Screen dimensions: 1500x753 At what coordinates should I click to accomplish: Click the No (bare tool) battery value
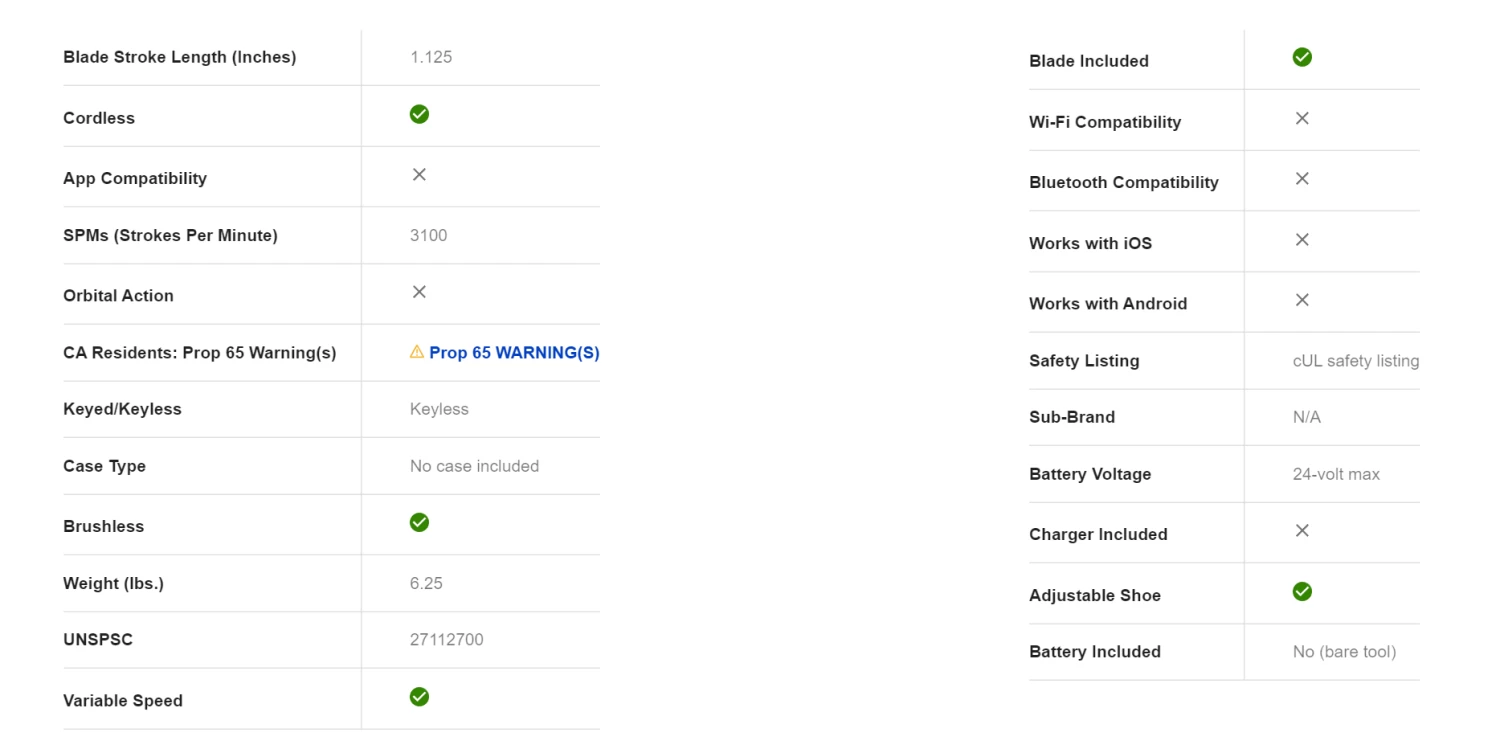[1344, 652]
